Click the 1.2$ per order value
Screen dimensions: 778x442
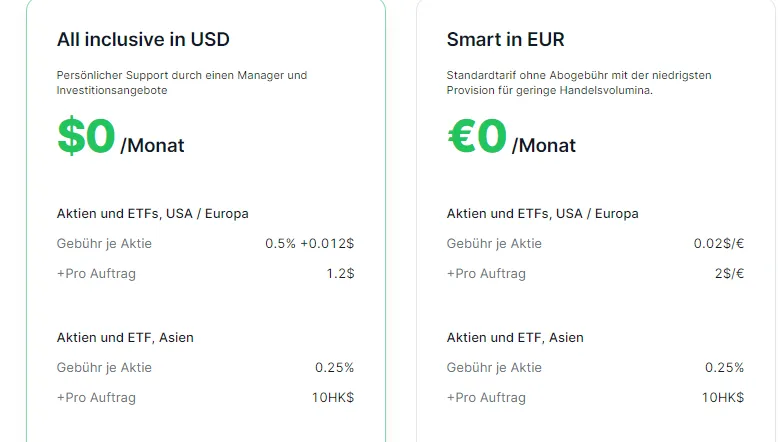(x=340, y=273)
